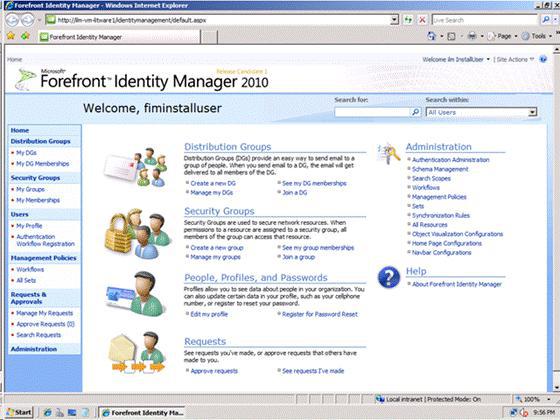
Task: Open the Welcome fim InstallUser menu
Action: pyautogui.click(x=456, y=59)
